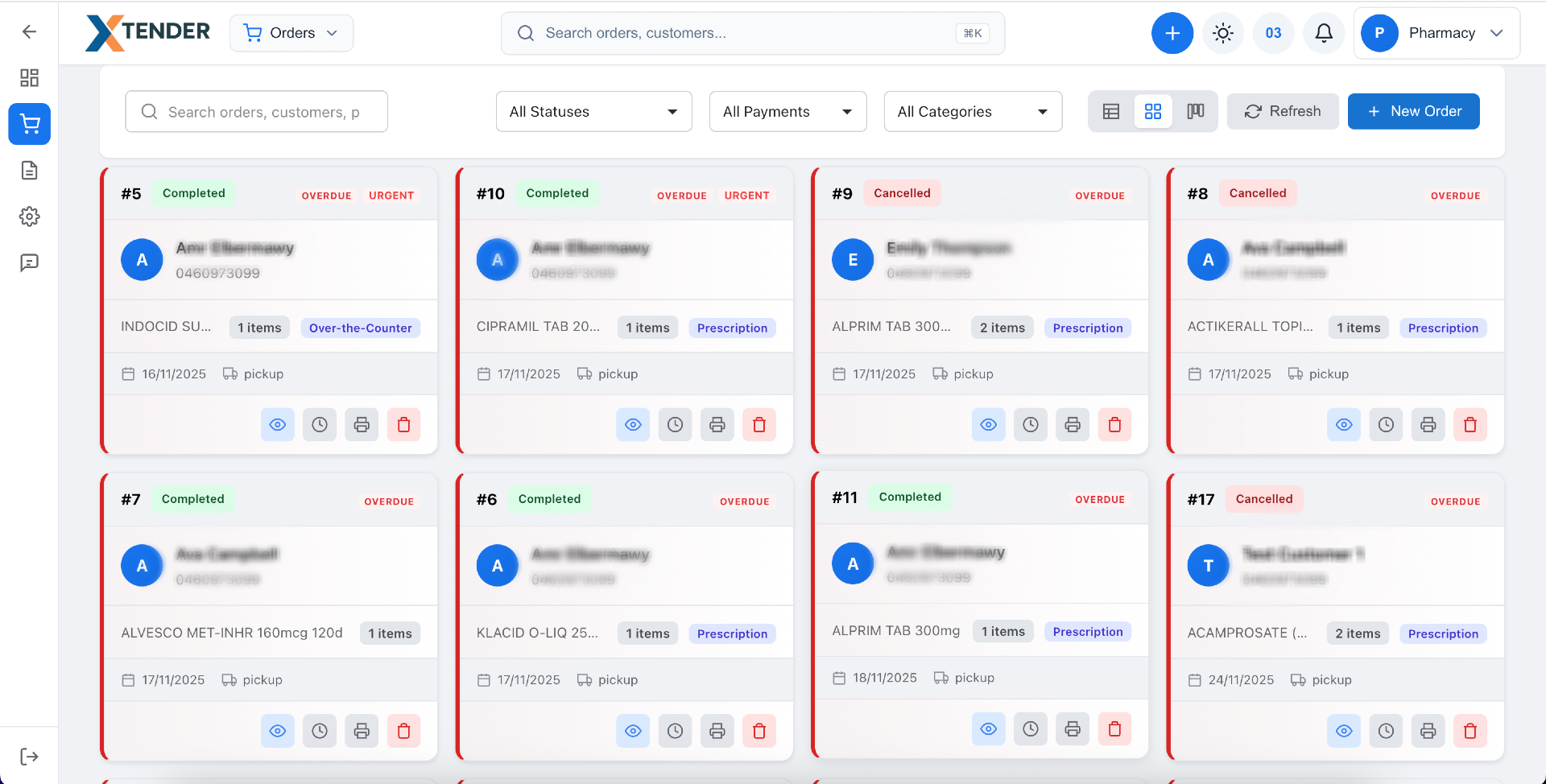Open the All Categories dropdown
Image resolution: width=1546 pixels, height=784 pixels.
pos(973,111)
